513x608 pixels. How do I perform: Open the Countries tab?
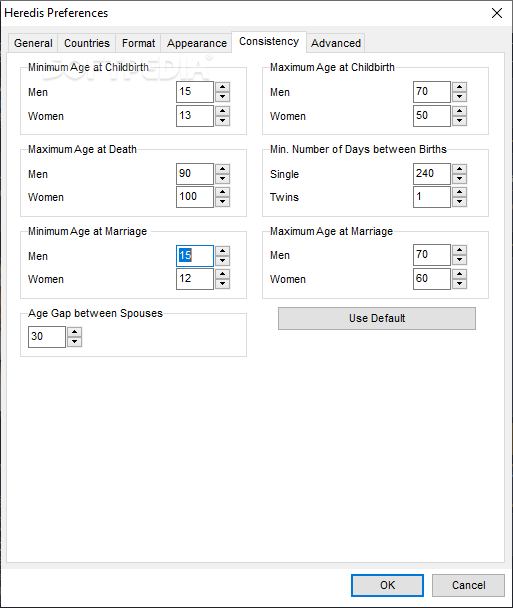click(x=87, y=43)
